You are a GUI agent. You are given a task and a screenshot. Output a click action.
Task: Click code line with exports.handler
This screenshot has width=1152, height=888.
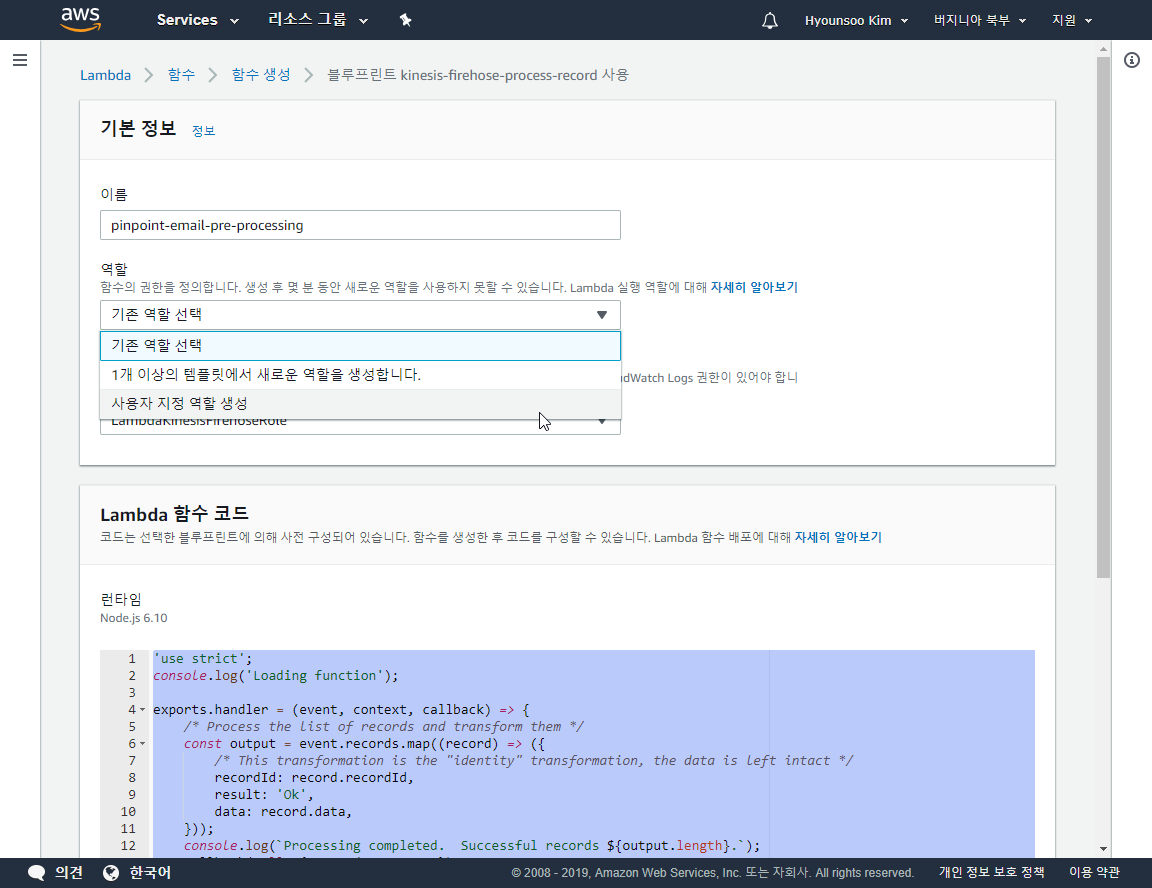(x=341, y=710)
